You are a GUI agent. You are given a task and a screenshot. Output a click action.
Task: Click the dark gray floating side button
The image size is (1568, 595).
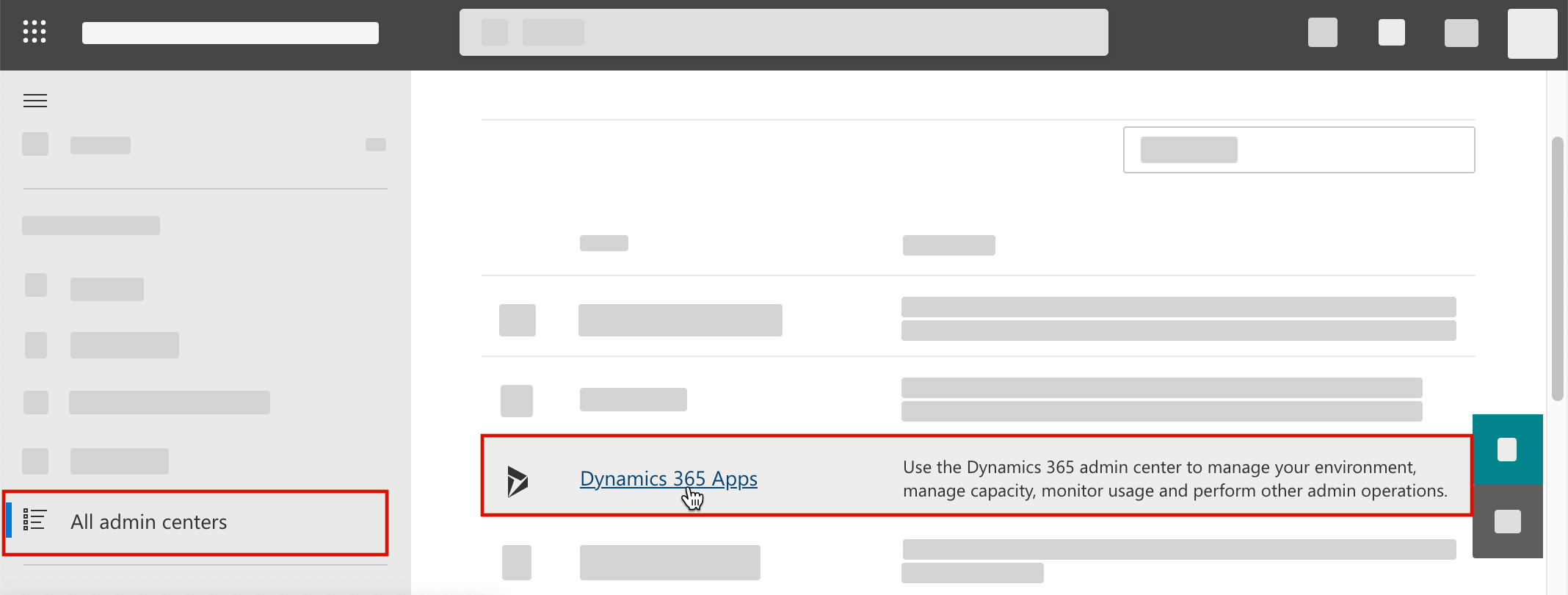(1508, 522)
